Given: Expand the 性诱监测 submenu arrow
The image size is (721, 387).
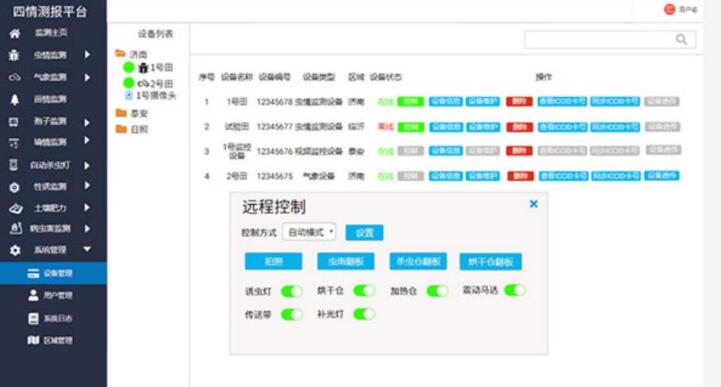Looking at the screenshot, I should coord(87,186).
